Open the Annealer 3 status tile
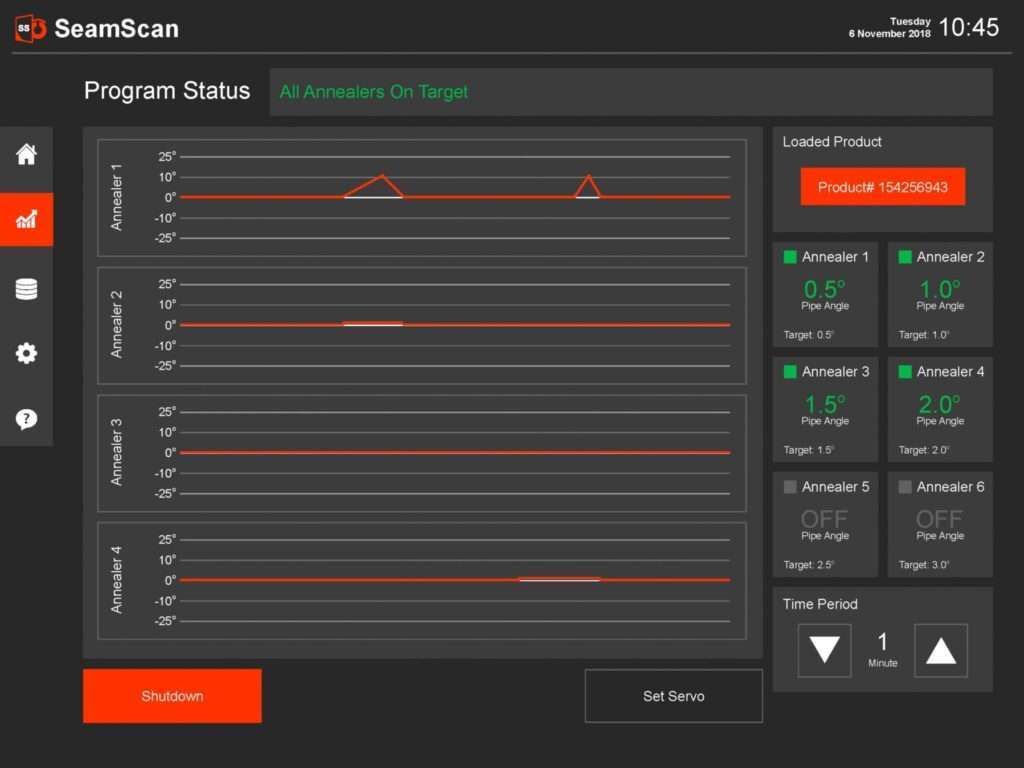 pyautogui.click(x=825, y=409)
